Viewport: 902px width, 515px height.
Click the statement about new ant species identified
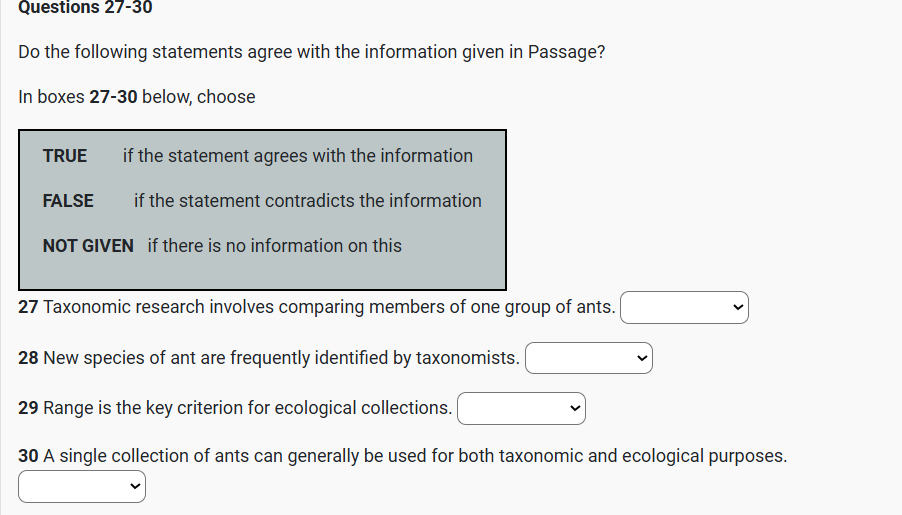tap(281, 357)
